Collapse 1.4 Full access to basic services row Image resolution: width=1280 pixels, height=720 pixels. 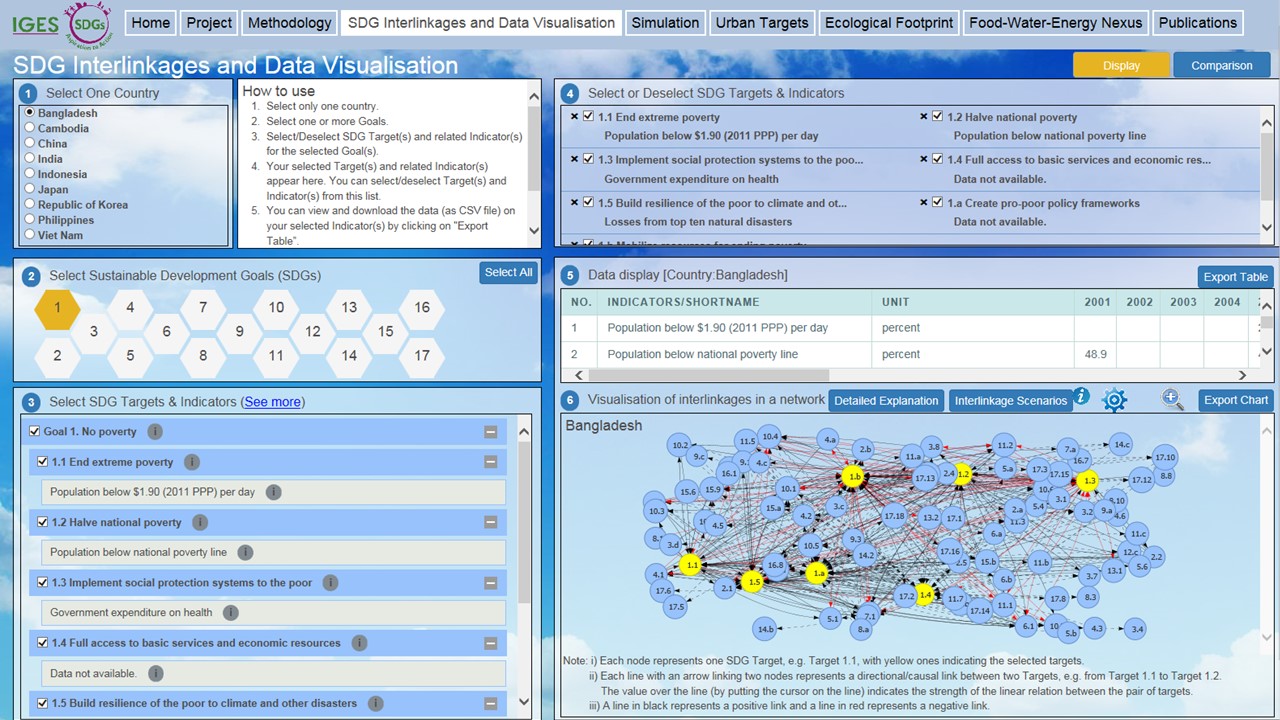pyautogui.click(x=490, y=643)
